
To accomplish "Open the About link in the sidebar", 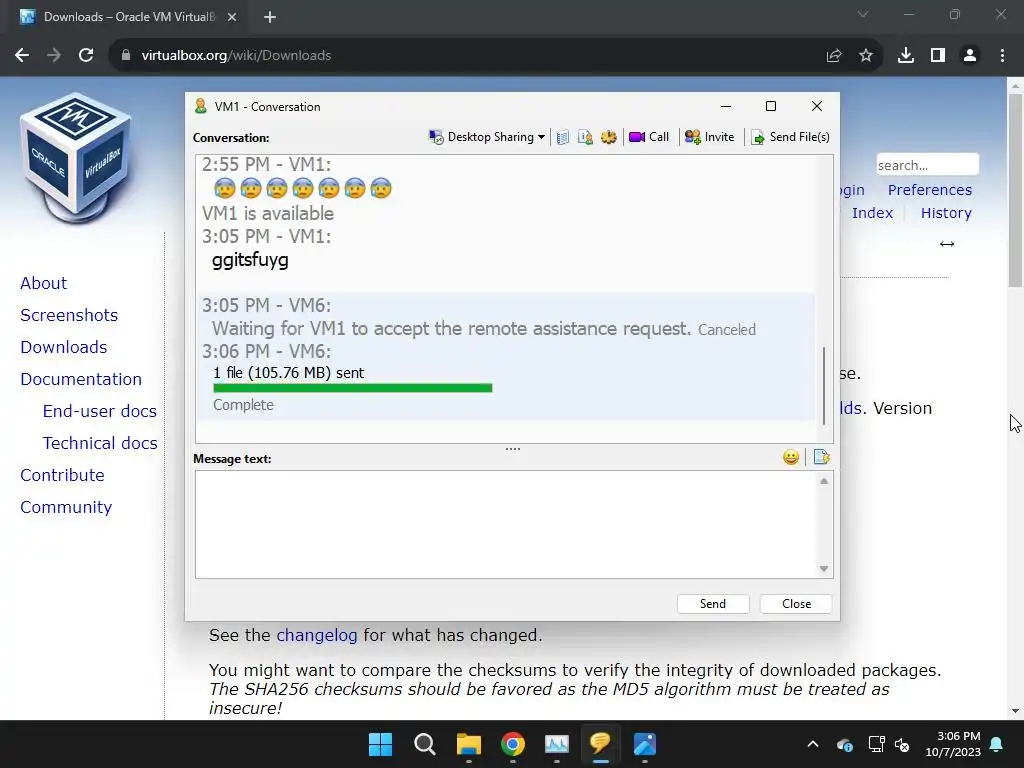I will (43, 283).
